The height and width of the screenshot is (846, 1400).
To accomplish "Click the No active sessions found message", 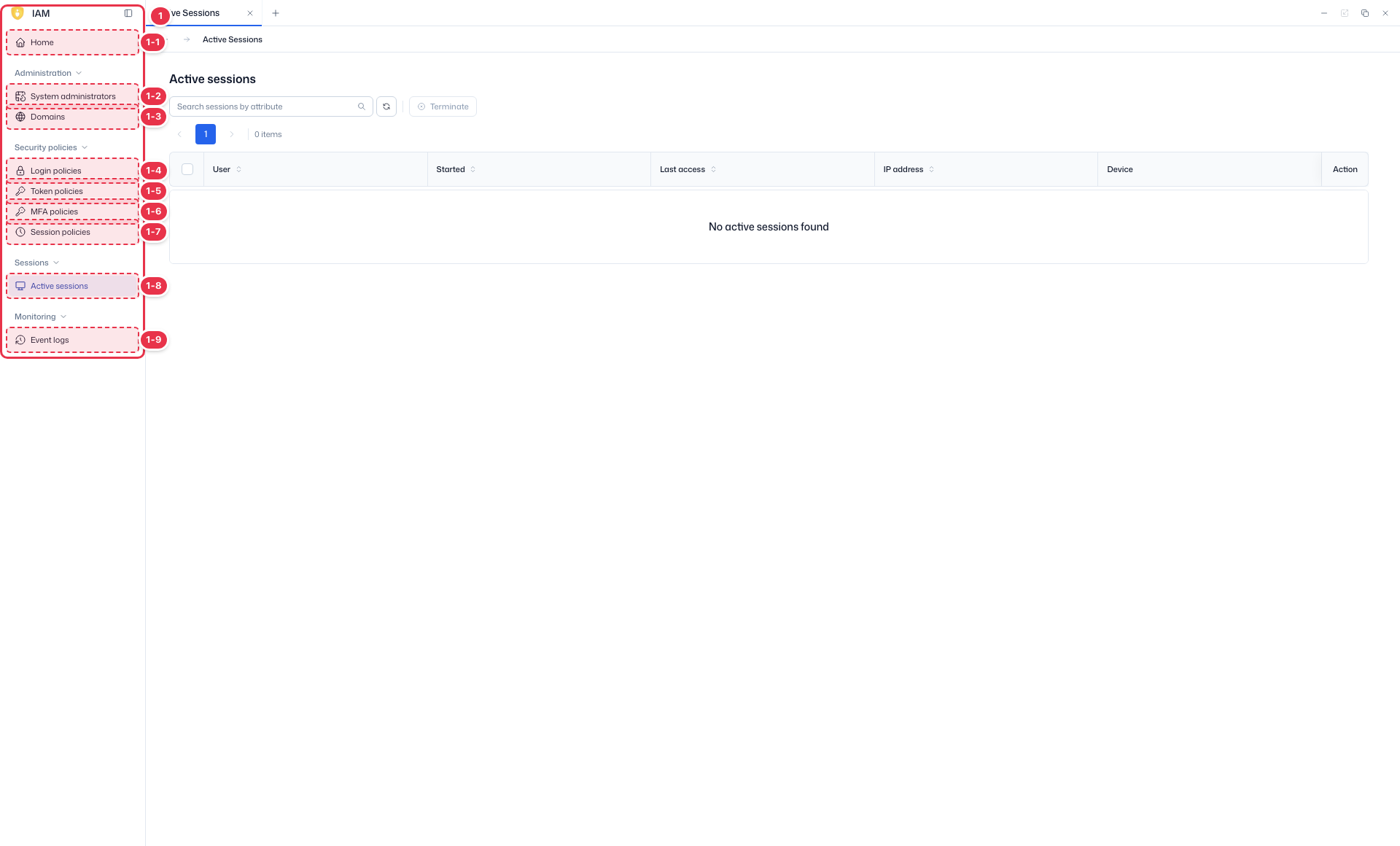I will click(x=769, y=227).
